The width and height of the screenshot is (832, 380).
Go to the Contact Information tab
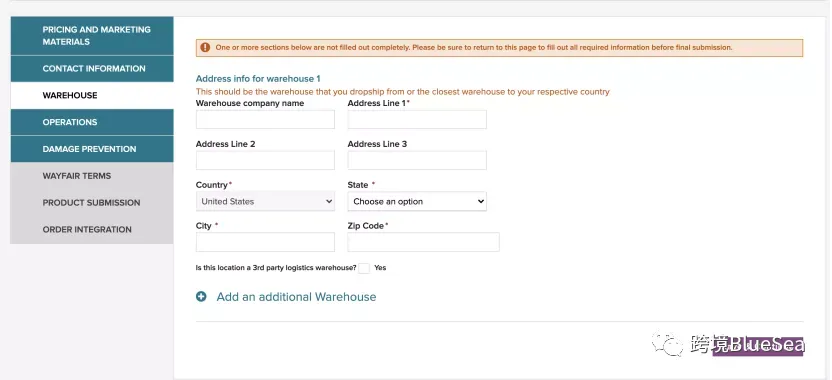[x=92, y=68]
